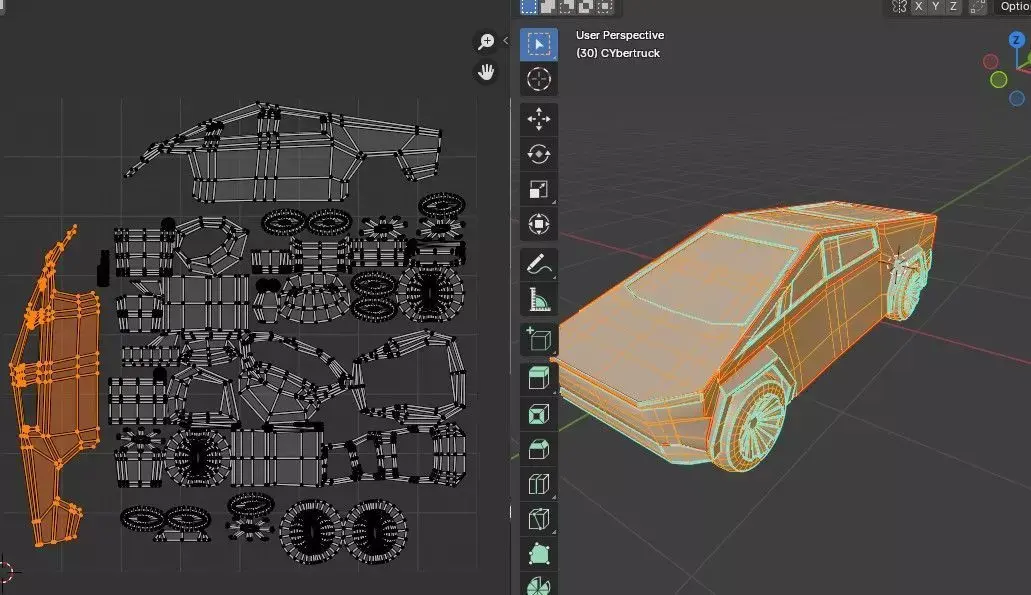This screenshot has height=595, width=1031.
Task: Select the 3D Cursor tool
Action: [x=539, y=80]
